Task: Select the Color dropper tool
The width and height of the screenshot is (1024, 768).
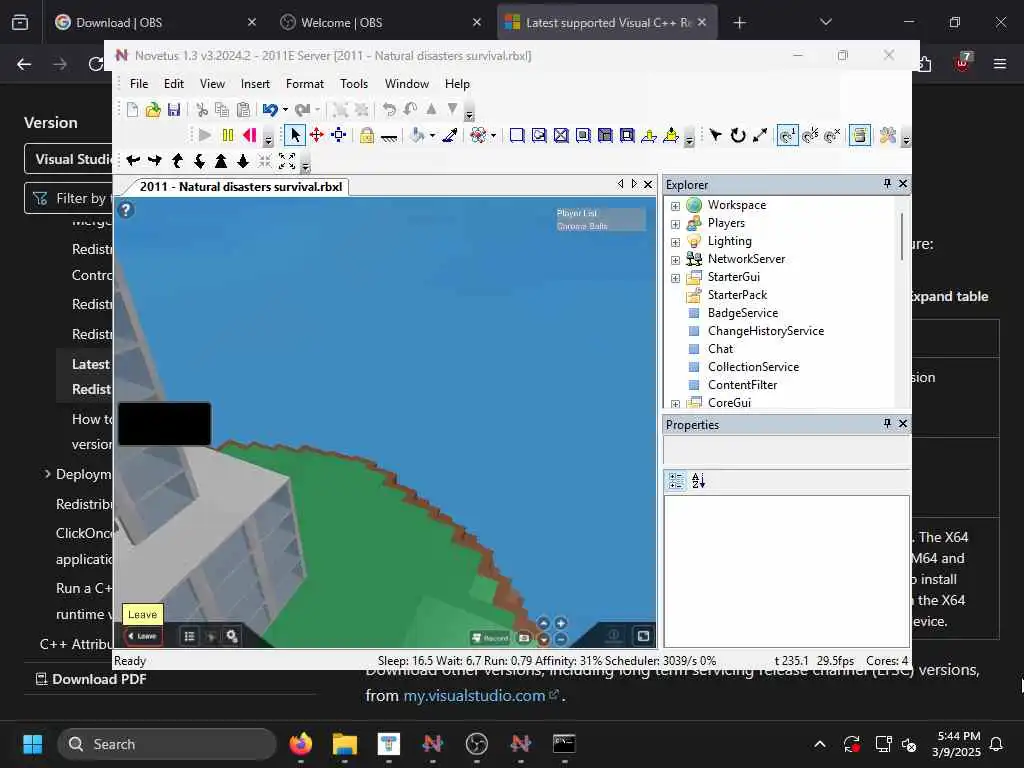Action: pyautogui.click(x=450, y=135)
